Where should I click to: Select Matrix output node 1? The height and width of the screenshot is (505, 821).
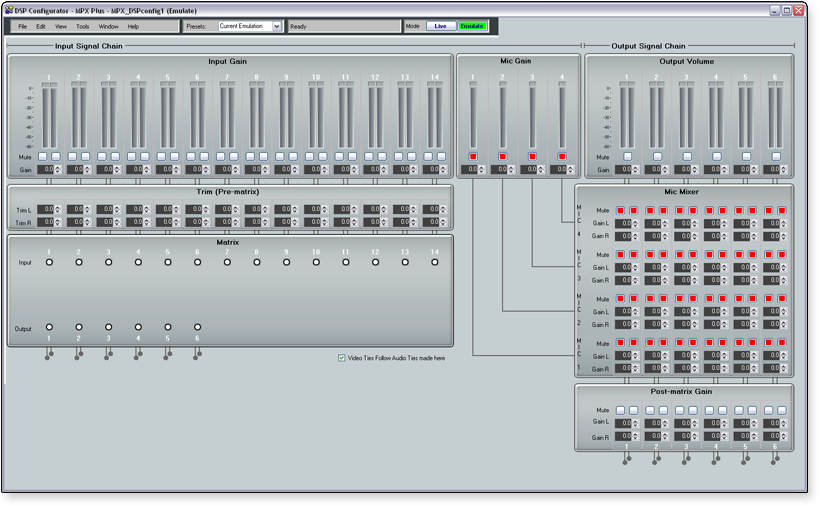[49, 327]
